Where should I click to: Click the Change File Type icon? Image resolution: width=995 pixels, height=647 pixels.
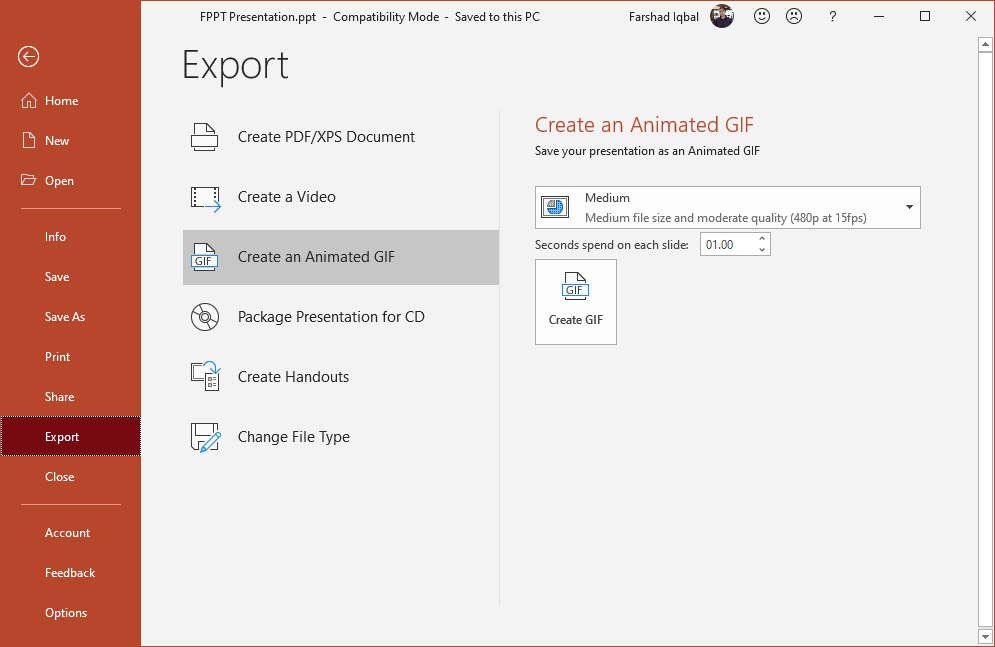pyautogui.click(x=205, y=437)
